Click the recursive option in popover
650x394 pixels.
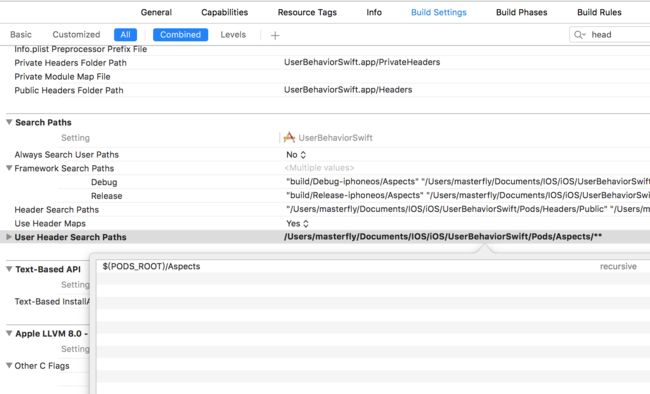(618, 266)
